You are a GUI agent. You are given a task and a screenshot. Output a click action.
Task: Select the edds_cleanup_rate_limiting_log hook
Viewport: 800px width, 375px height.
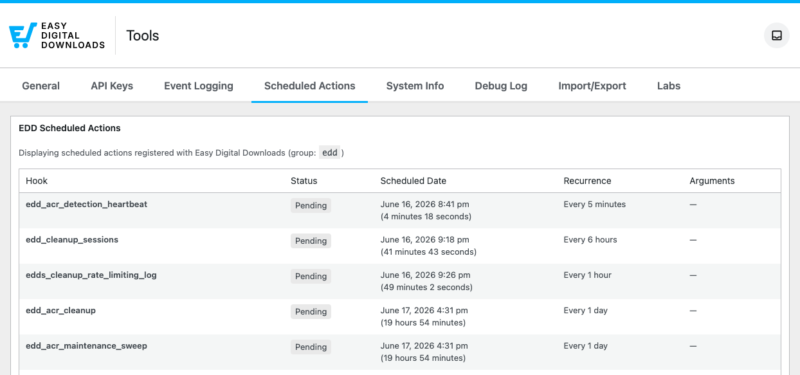91,275
